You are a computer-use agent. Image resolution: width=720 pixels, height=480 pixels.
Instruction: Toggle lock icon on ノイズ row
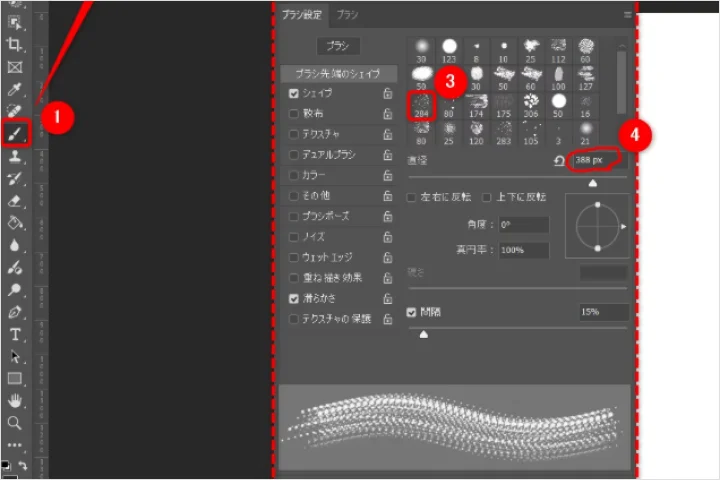tap(388, 237)
